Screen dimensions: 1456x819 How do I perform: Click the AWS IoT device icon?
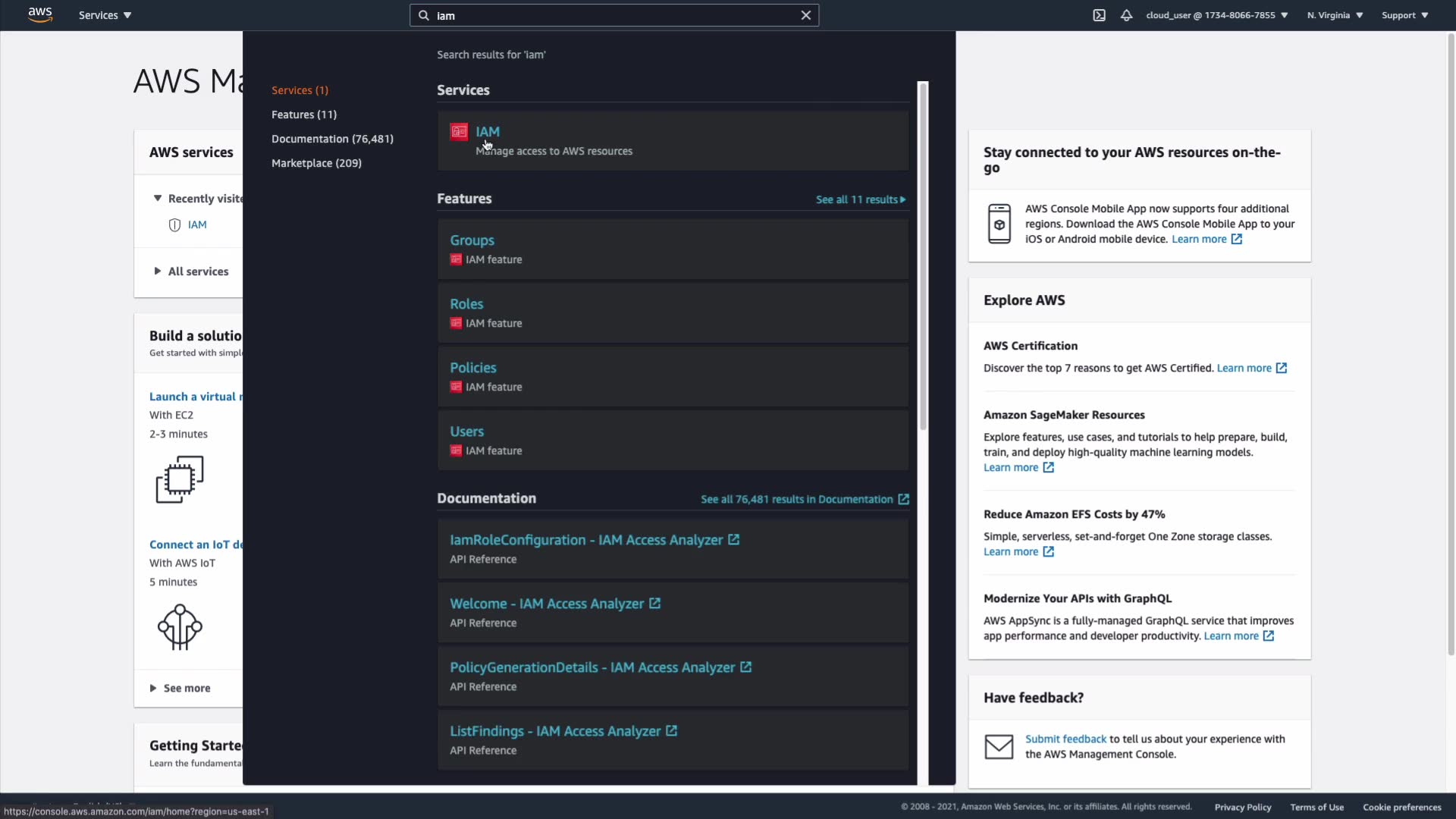(180, 626)
